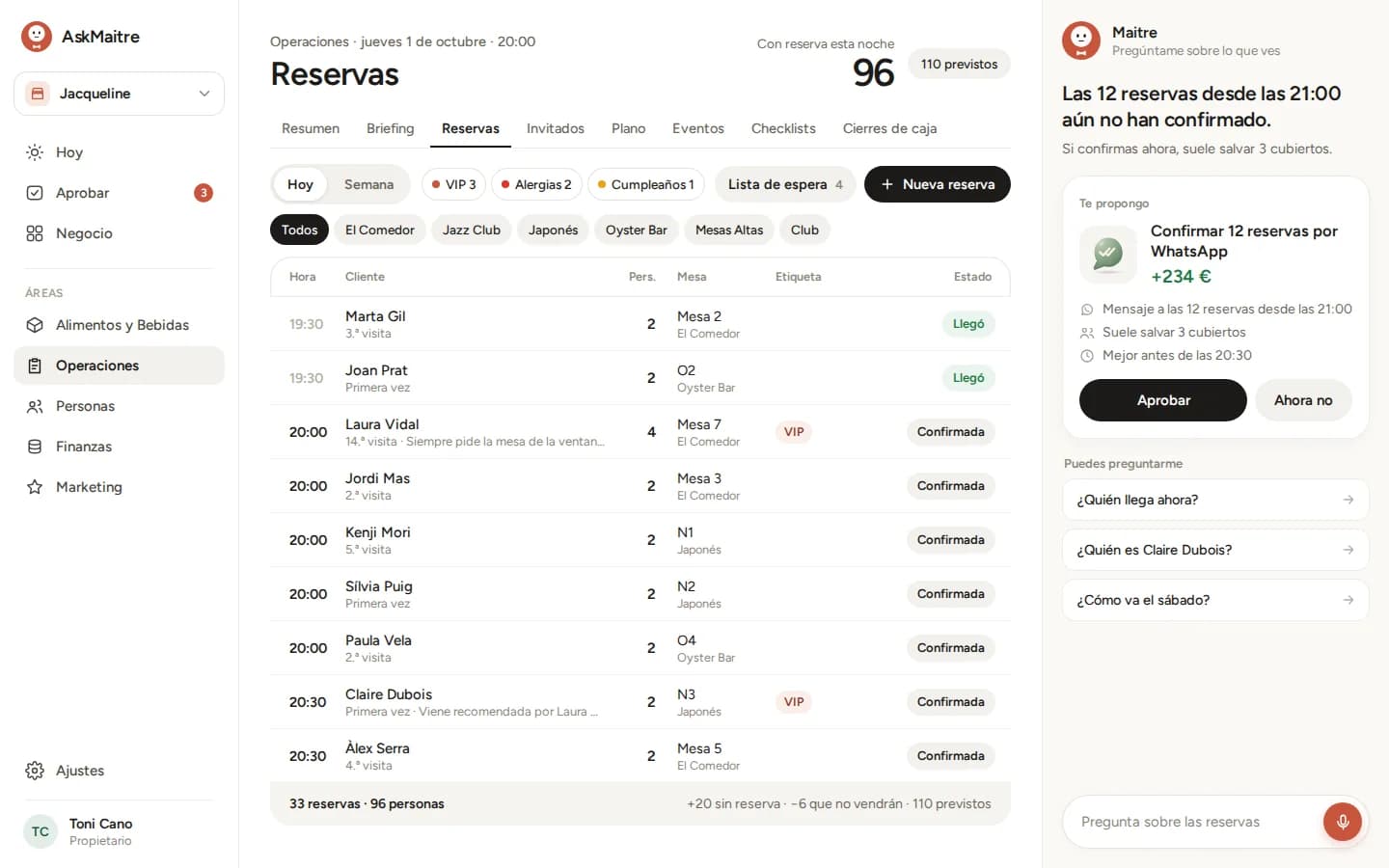Viewport: 1389px width, 868px height.
Task: Click Confirmada status for Laura Vidal
Action: [950, 432]
